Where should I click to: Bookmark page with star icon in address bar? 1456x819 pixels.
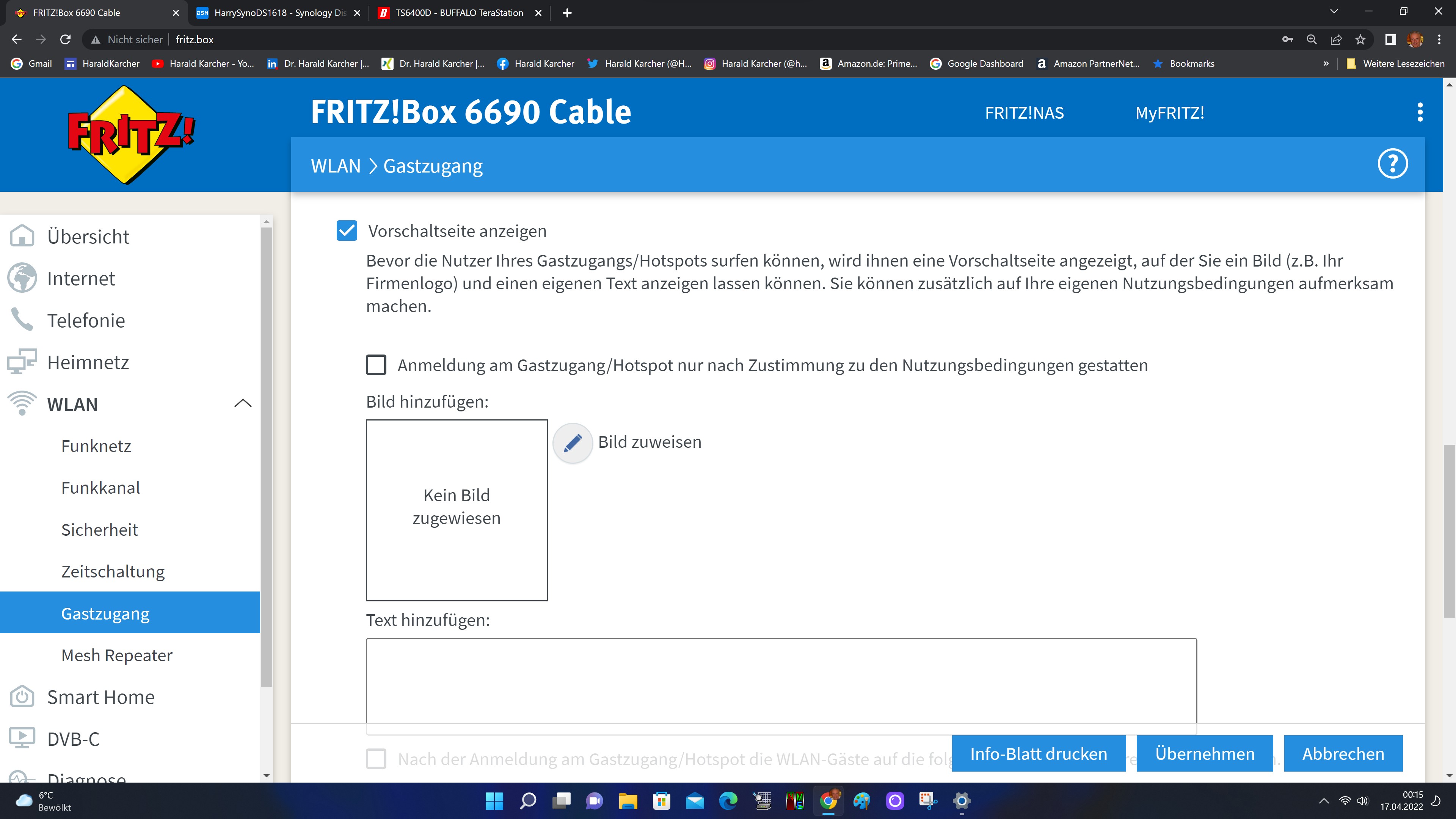pyautogui.click(x=1360, y=39)
